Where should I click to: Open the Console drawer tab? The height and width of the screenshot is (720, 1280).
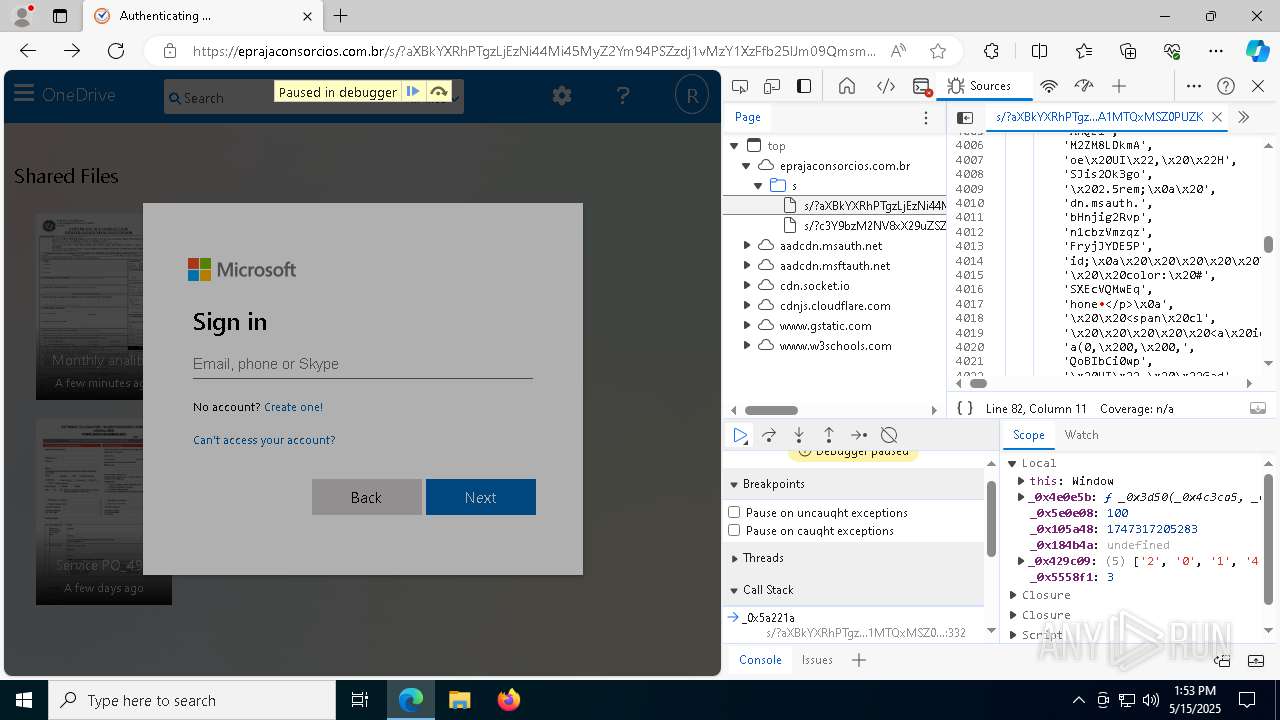coord(760,659)
